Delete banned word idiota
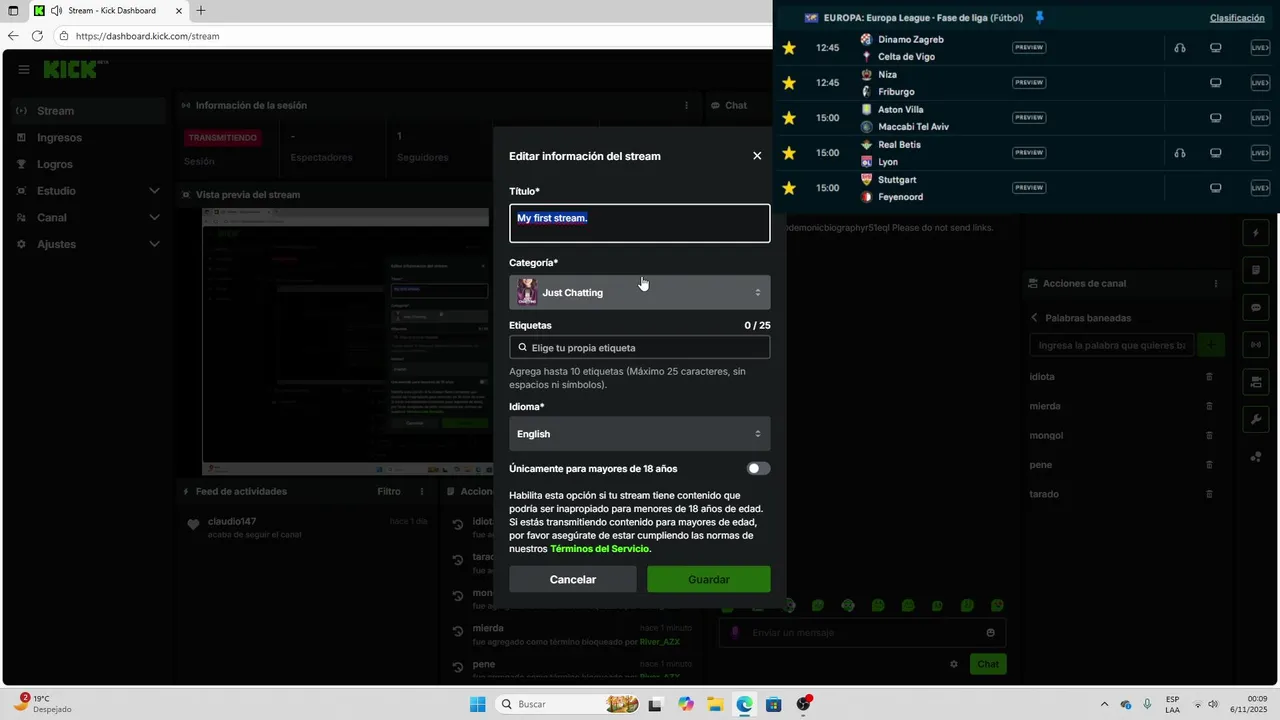Screen dimensions: 1280x720 (1209, 377)
